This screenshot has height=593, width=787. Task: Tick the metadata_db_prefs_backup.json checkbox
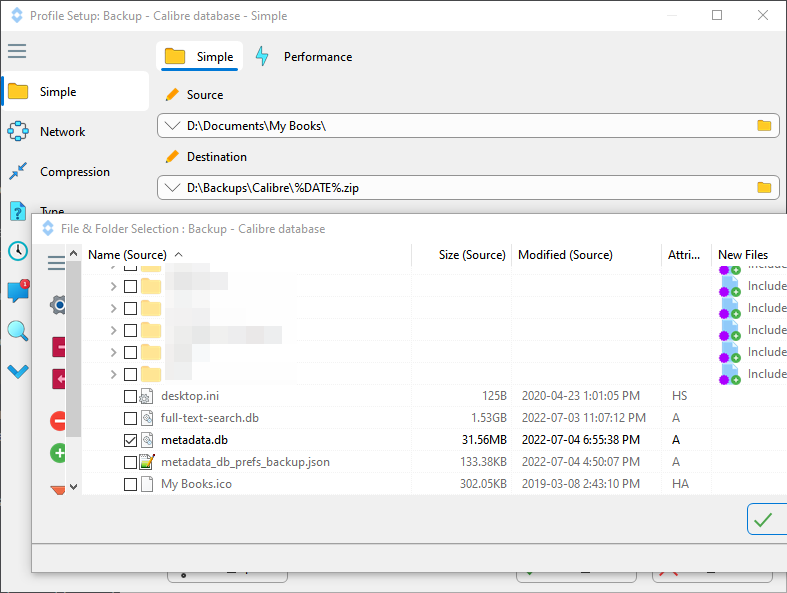click(x=130, y=462)
